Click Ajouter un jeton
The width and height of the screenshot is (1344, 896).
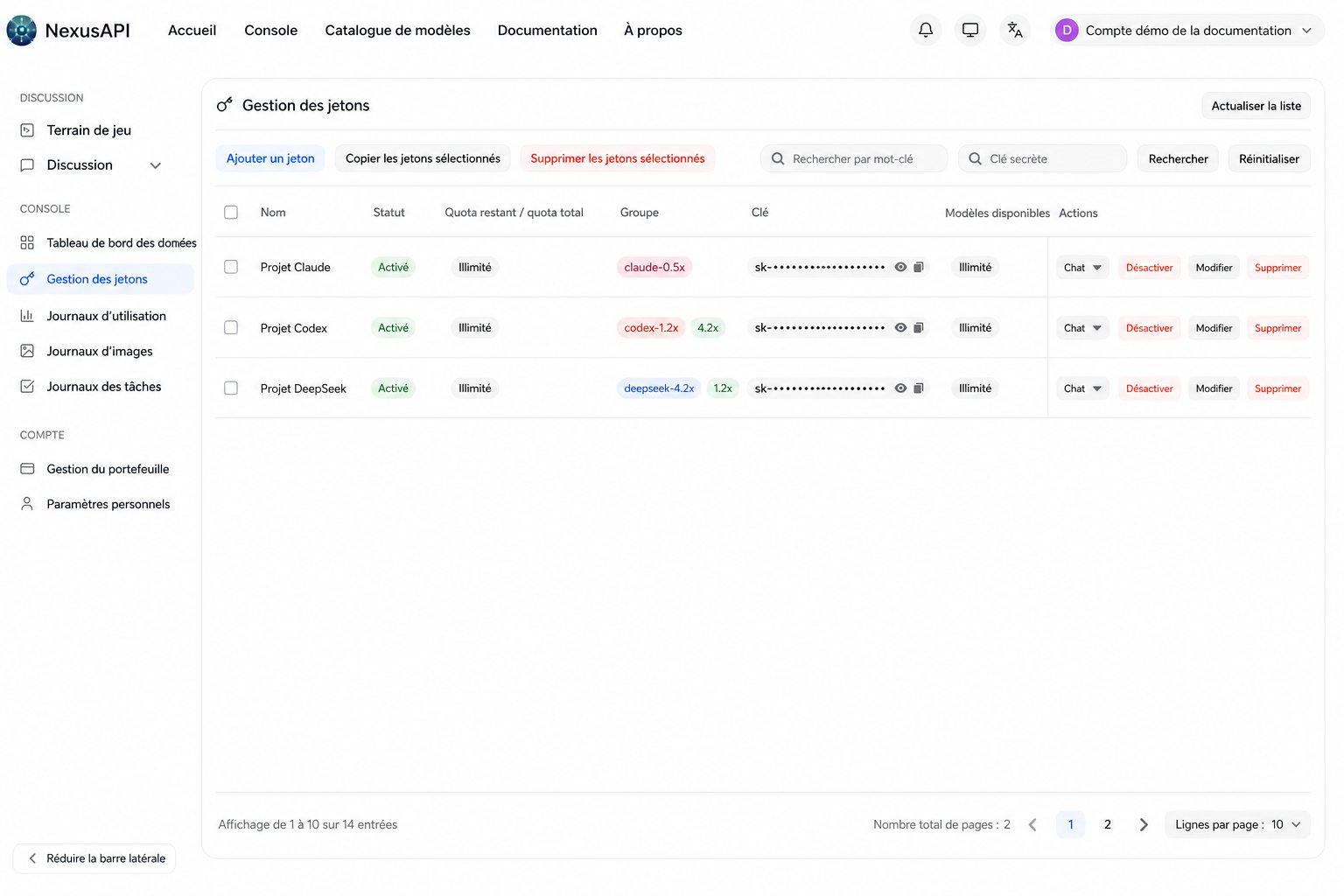click(270, 158)
